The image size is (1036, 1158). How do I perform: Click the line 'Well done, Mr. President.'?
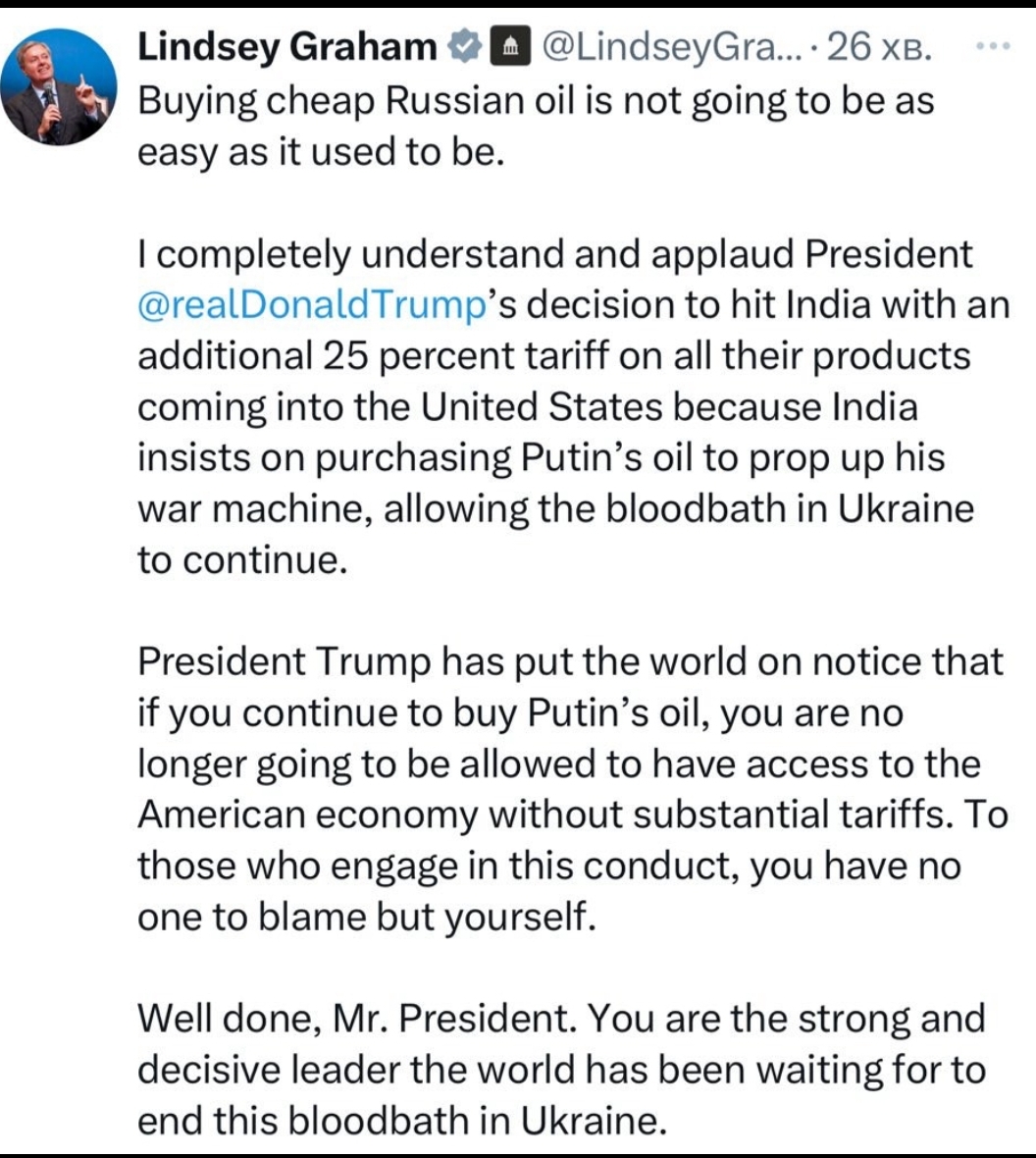click(357, 1020)
